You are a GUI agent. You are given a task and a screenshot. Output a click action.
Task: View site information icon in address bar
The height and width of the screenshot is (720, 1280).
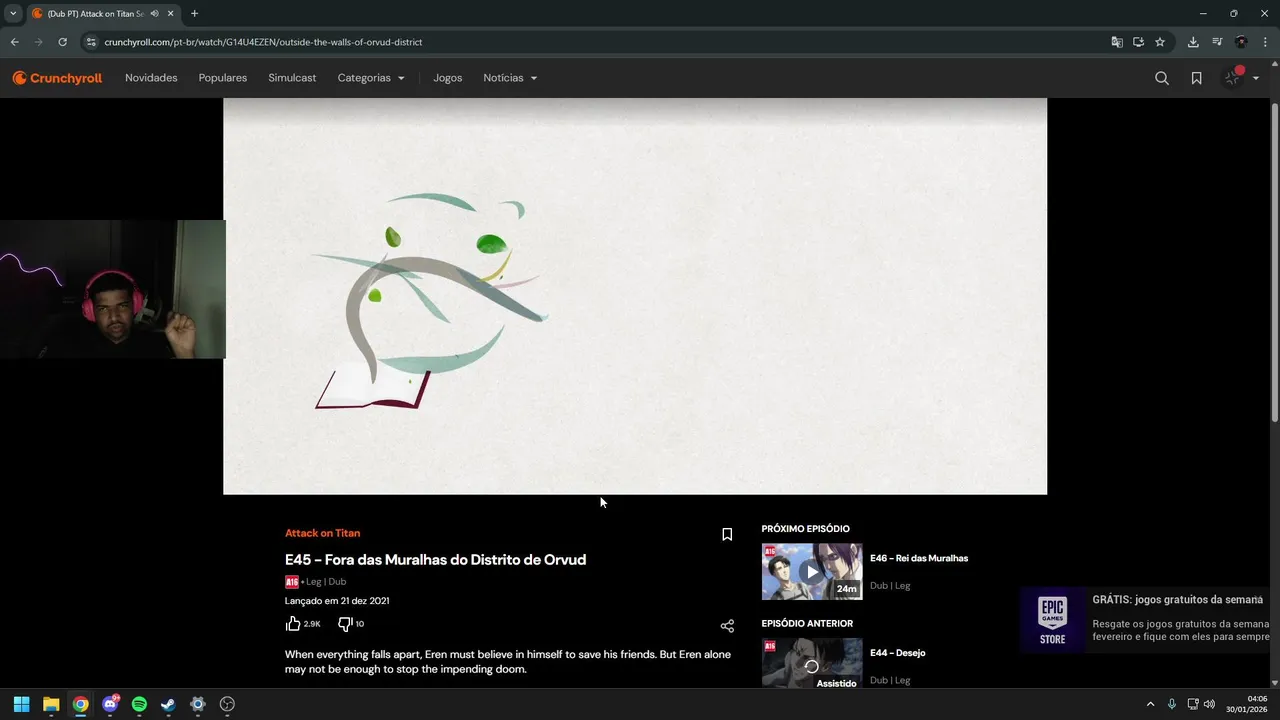(91, 42)
